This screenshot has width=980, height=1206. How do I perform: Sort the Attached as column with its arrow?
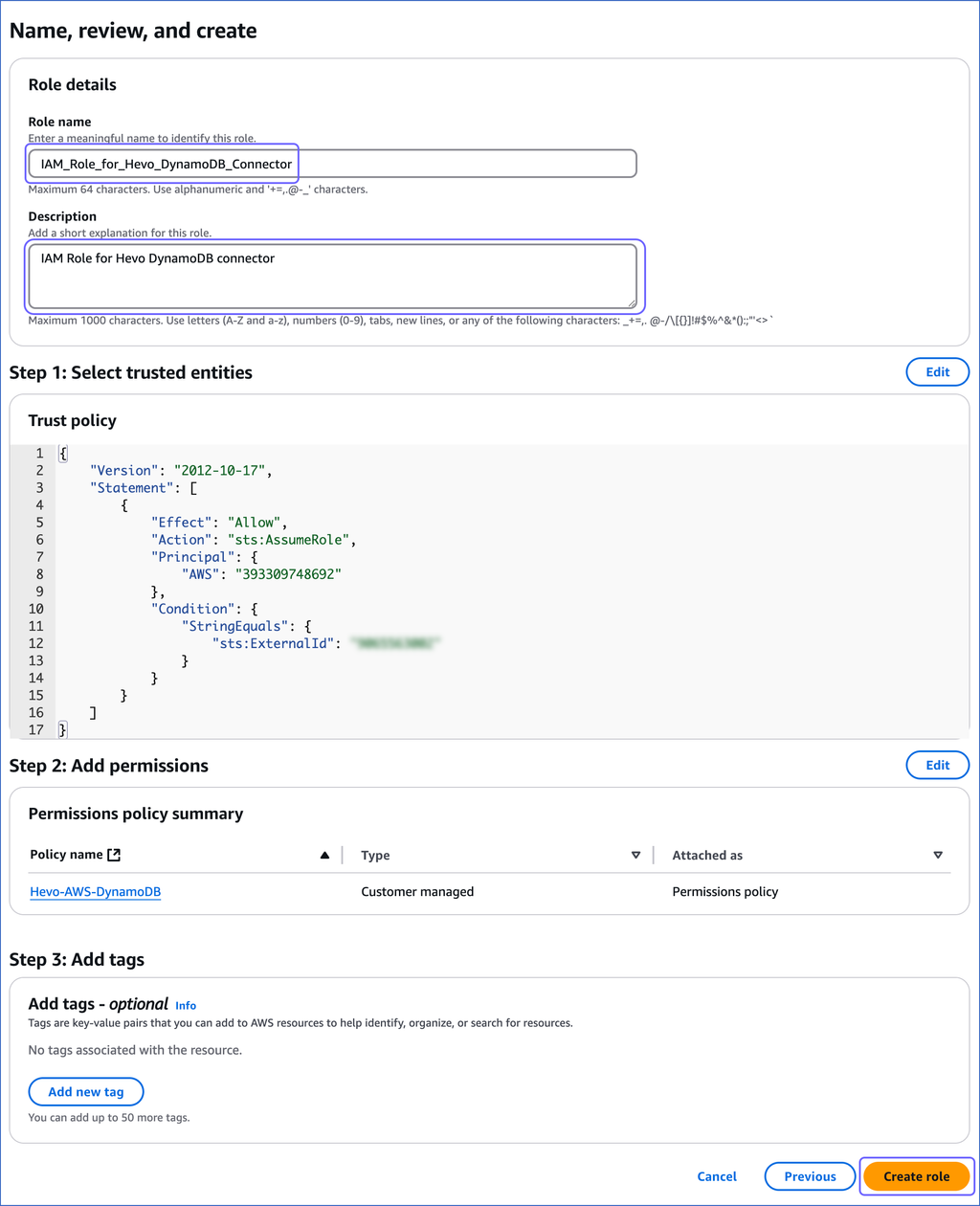click(938, 855)
